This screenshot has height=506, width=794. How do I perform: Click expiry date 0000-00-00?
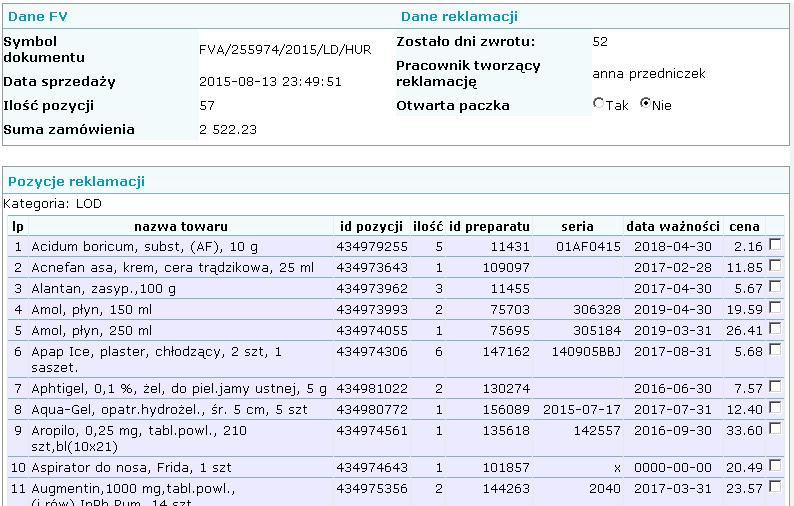click(x=673, y=468)
